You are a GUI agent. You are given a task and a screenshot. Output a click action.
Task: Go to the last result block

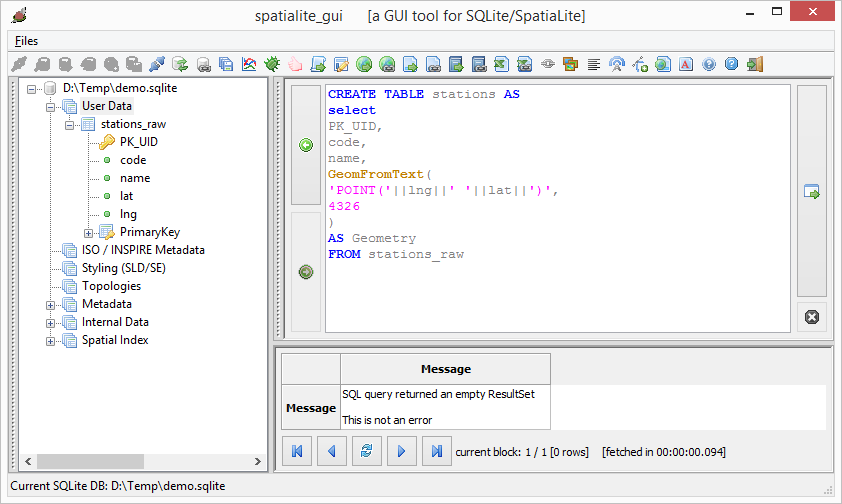(x=437, y=451)
